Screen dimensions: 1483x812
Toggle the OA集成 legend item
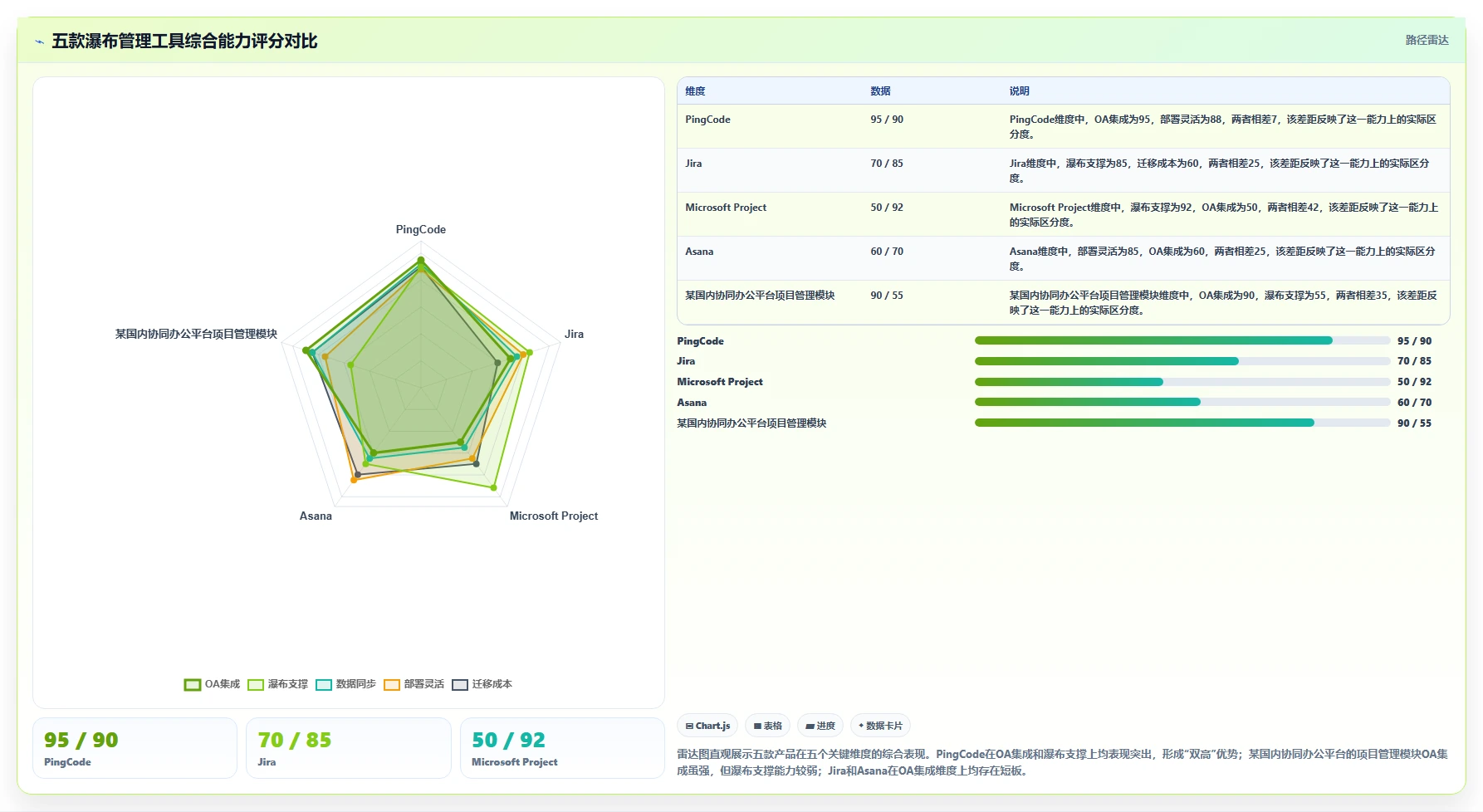[212, 684]
